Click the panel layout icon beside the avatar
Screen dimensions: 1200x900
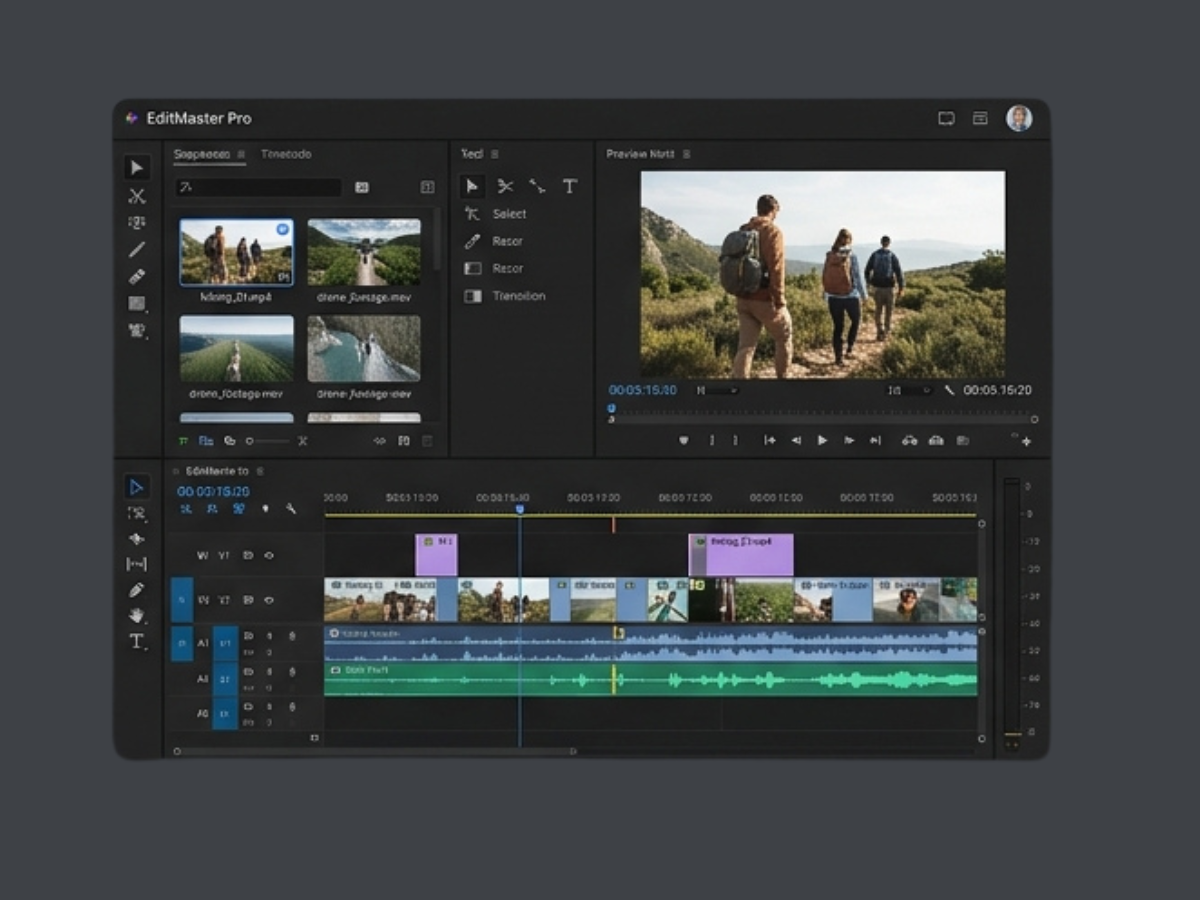(980, 118)
